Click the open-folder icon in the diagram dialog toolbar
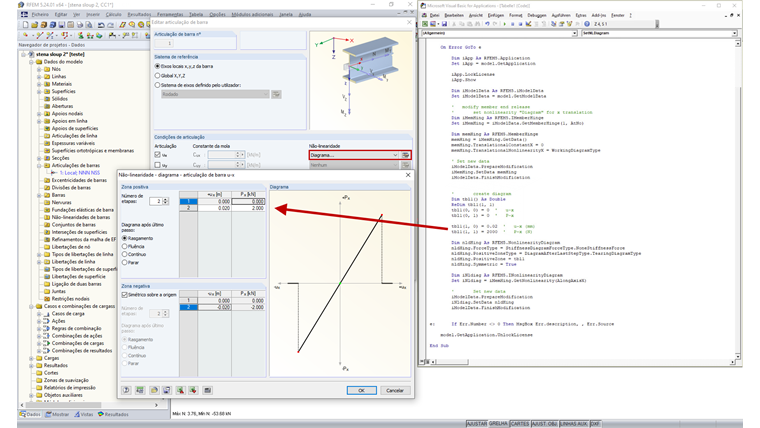 [154, 390]
